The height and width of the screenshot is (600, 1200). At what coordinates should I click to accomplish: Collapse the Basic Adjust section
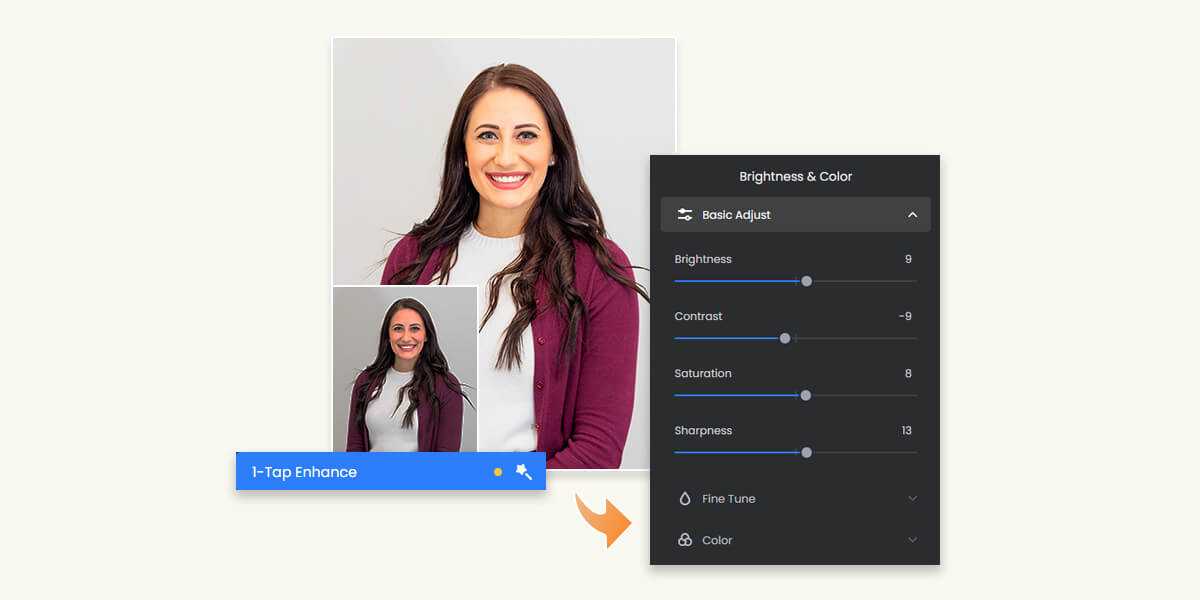[x=912, y=215]
